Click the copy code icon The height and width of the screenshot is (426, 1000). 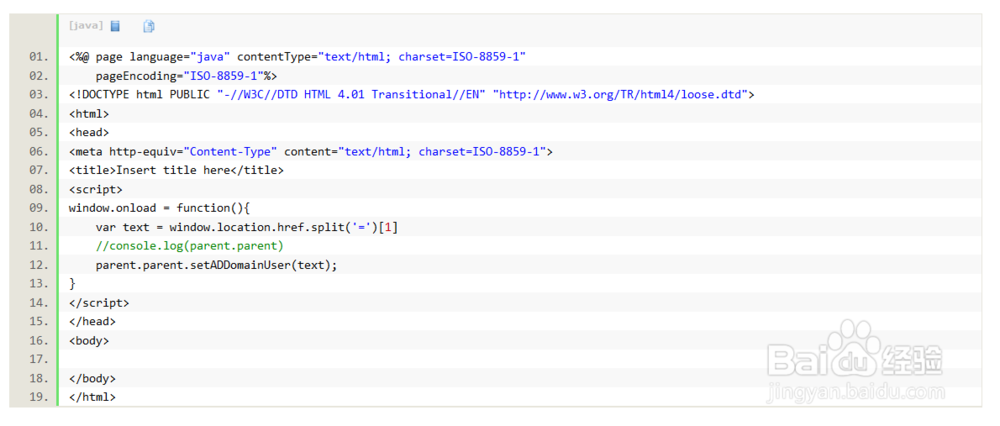[x=149, y=26]
